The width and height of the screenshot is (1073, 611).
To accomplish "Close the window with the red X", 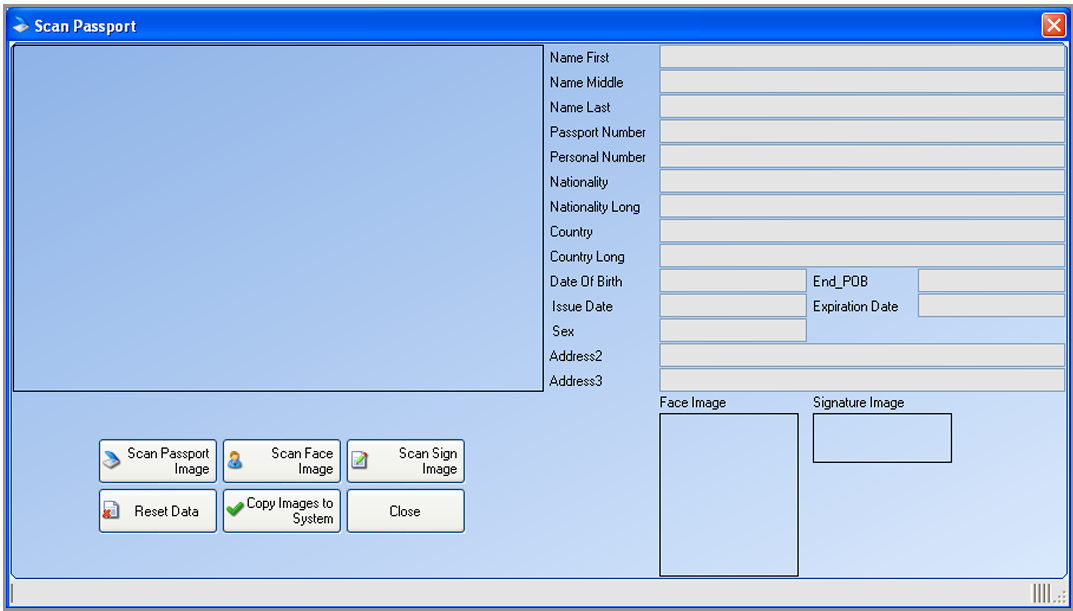I will pyautogui.click(x=1053, y=25).
